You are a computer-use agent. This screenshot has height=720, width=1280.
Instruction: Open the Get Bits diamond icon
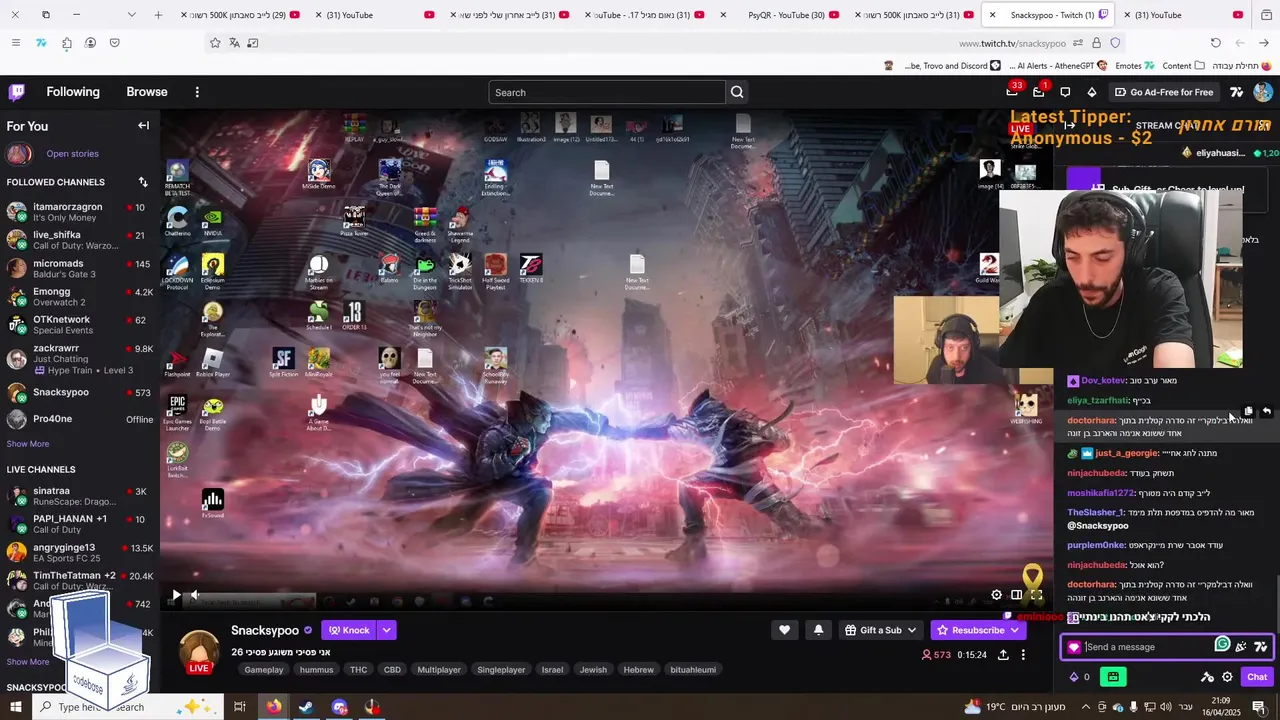(x=1091, y=92)
